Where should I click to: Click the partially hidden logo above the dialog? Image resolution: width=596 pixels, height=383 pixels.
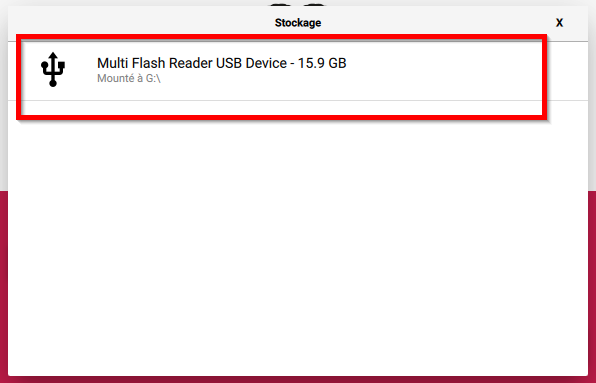[x=298, y=4]
